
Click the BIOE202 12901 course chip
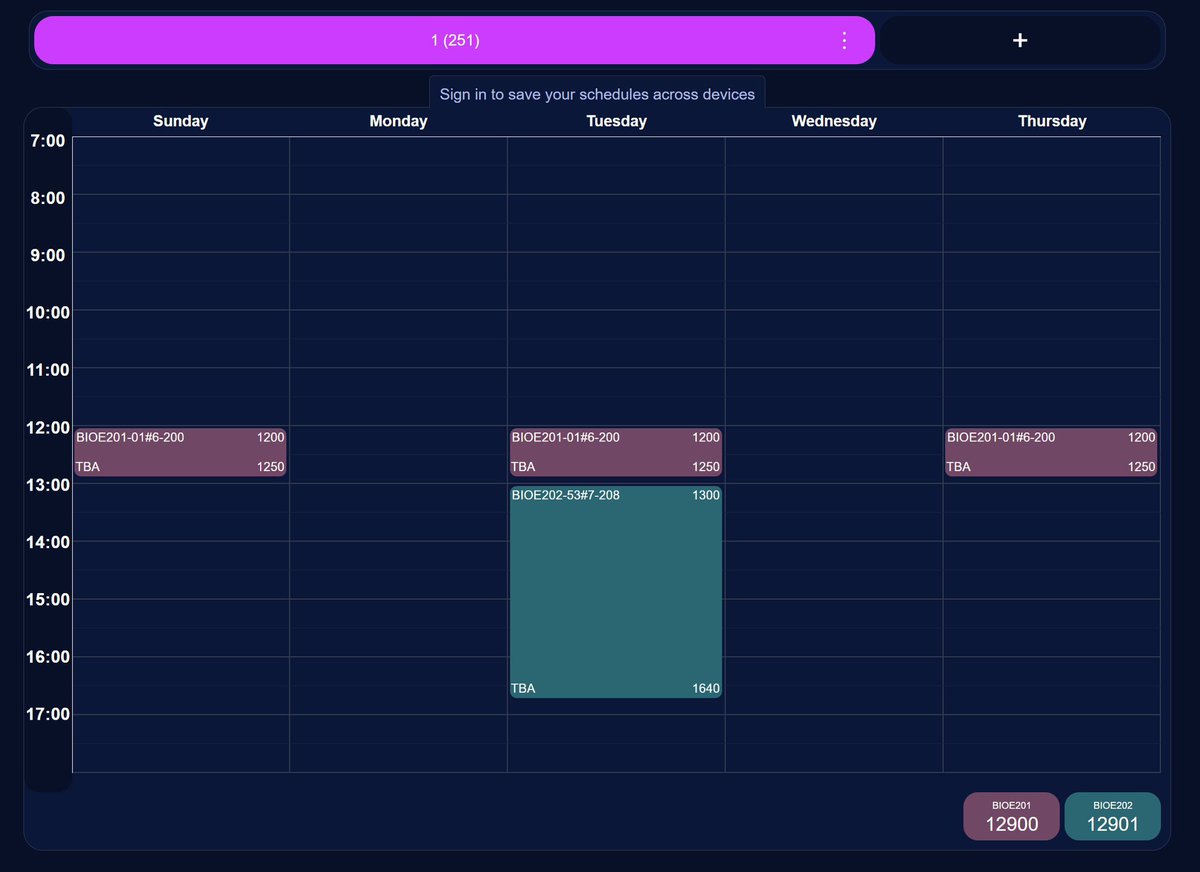coord(1112,816)
